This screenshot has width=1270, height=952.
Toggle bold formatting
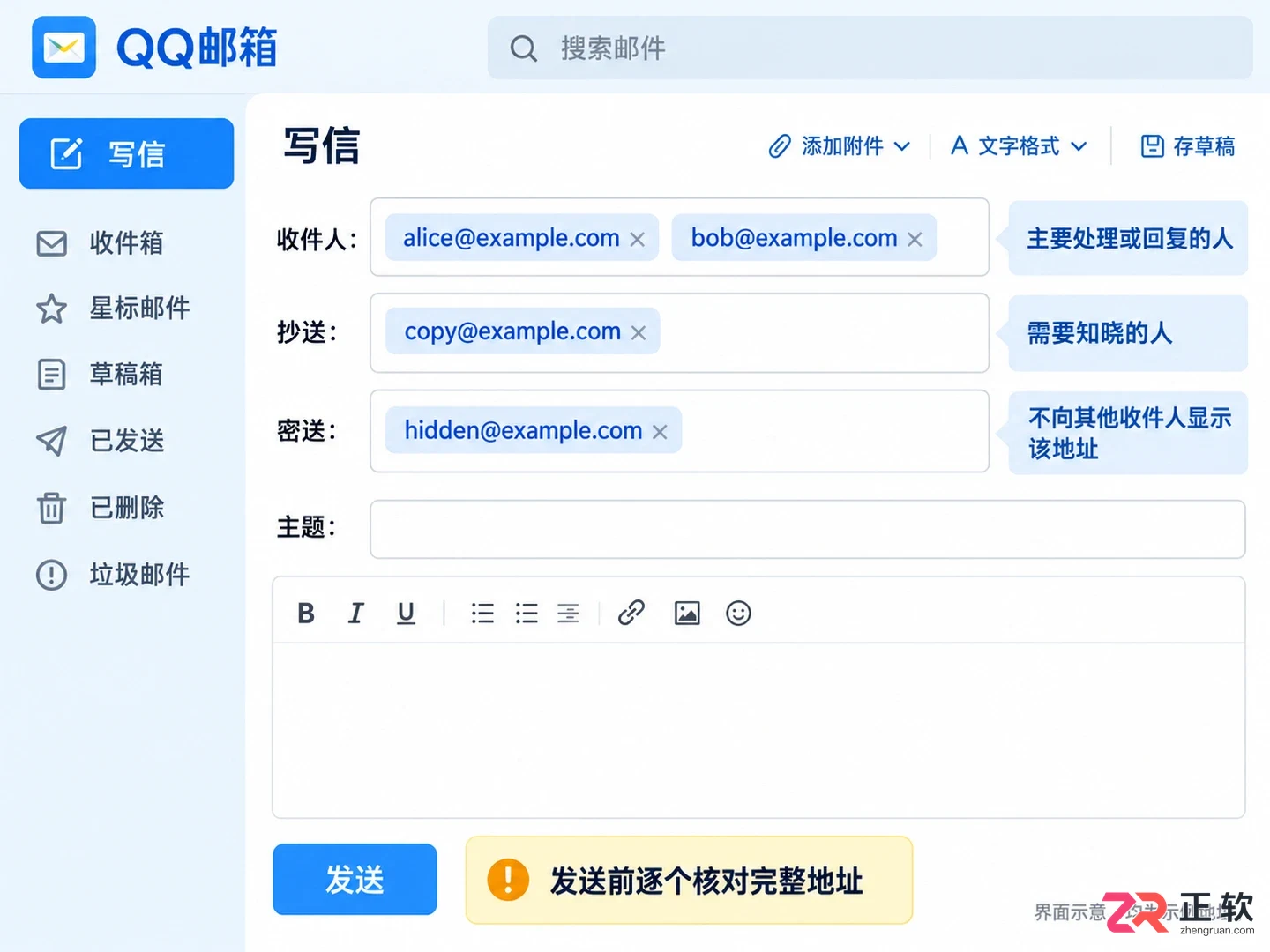pos(306,613)
